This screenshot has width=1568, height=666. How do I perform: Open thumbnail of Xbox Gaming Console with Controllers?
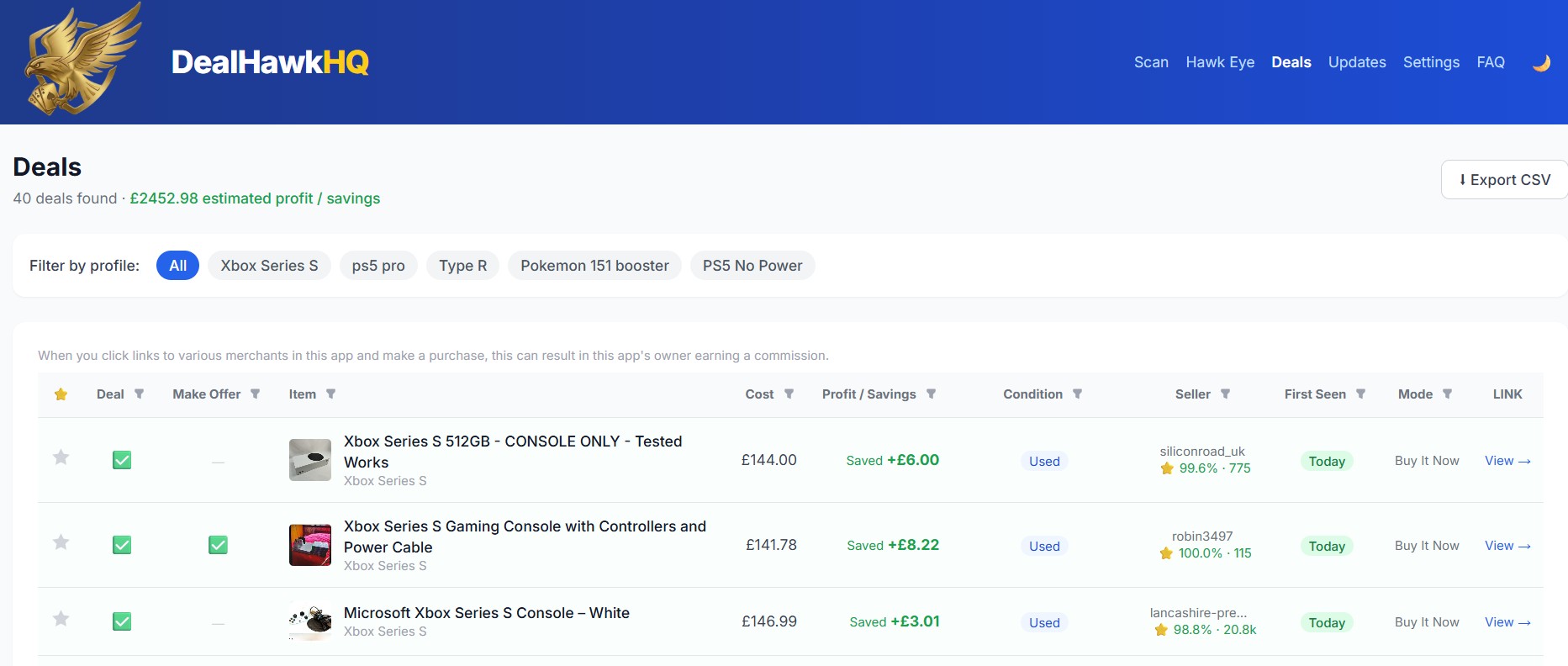tap(310, 545)
